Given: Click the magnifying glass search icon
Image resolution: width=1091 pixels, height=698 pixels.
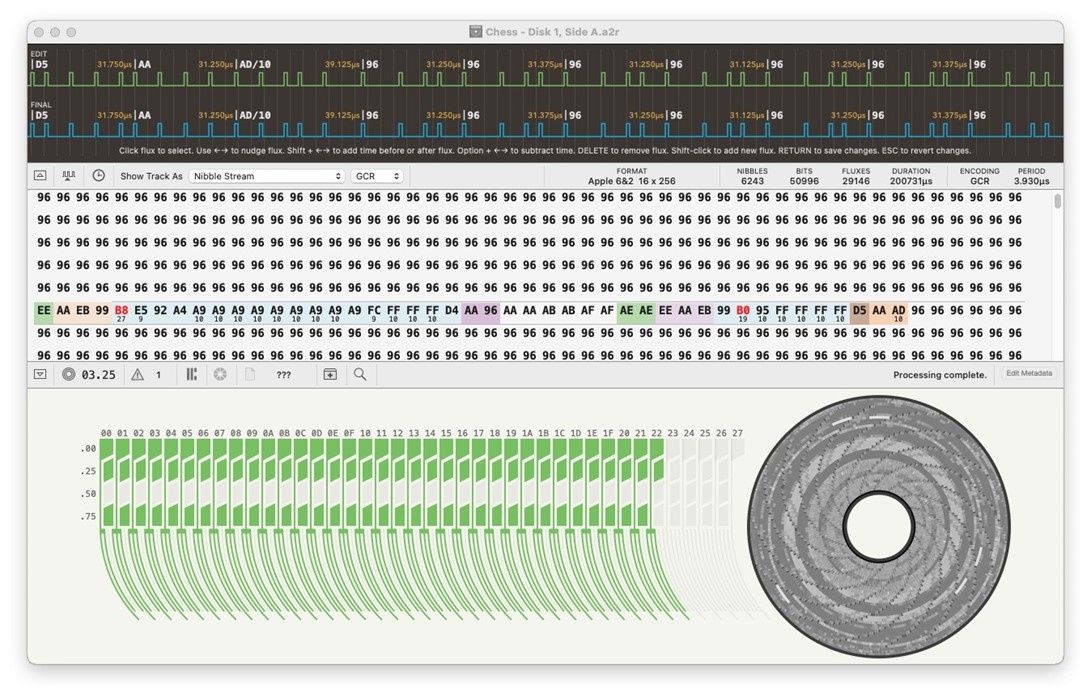Looking at the screenshot, I should pyautogui.click(x=360, y=374).
